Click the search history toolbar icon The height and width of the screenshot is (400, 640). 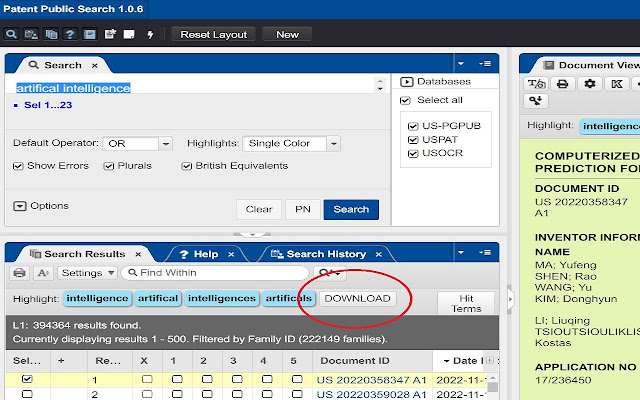pyautogui.click(x=31, y=34)
